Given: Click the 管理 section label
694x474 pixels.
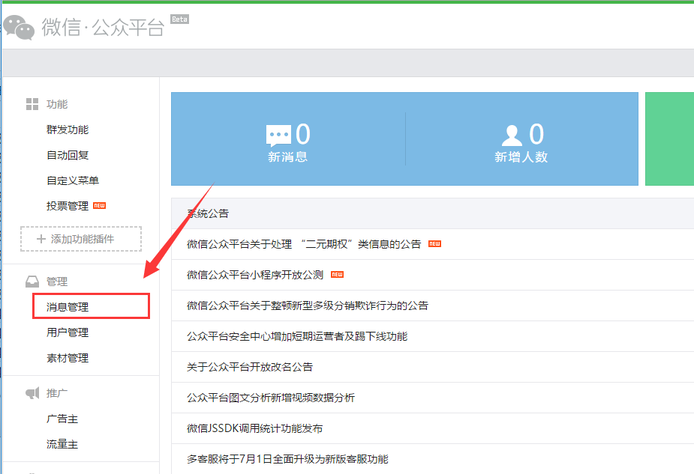Looking at the screenshot, I should [57, 281].
